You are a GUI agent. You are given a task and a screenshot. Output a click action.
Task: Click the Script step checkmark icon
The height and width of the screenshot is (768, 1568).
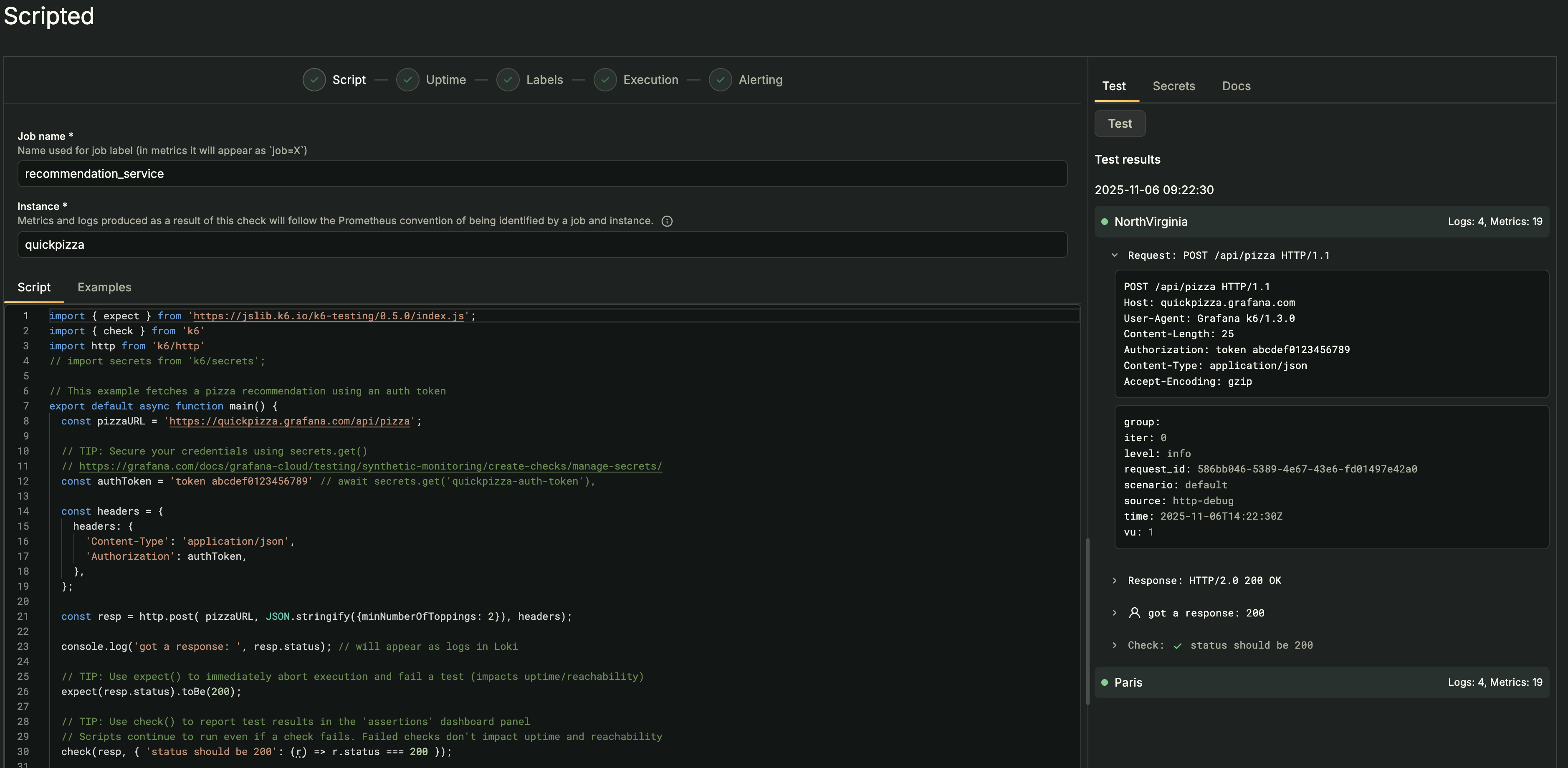pos(314,80)
